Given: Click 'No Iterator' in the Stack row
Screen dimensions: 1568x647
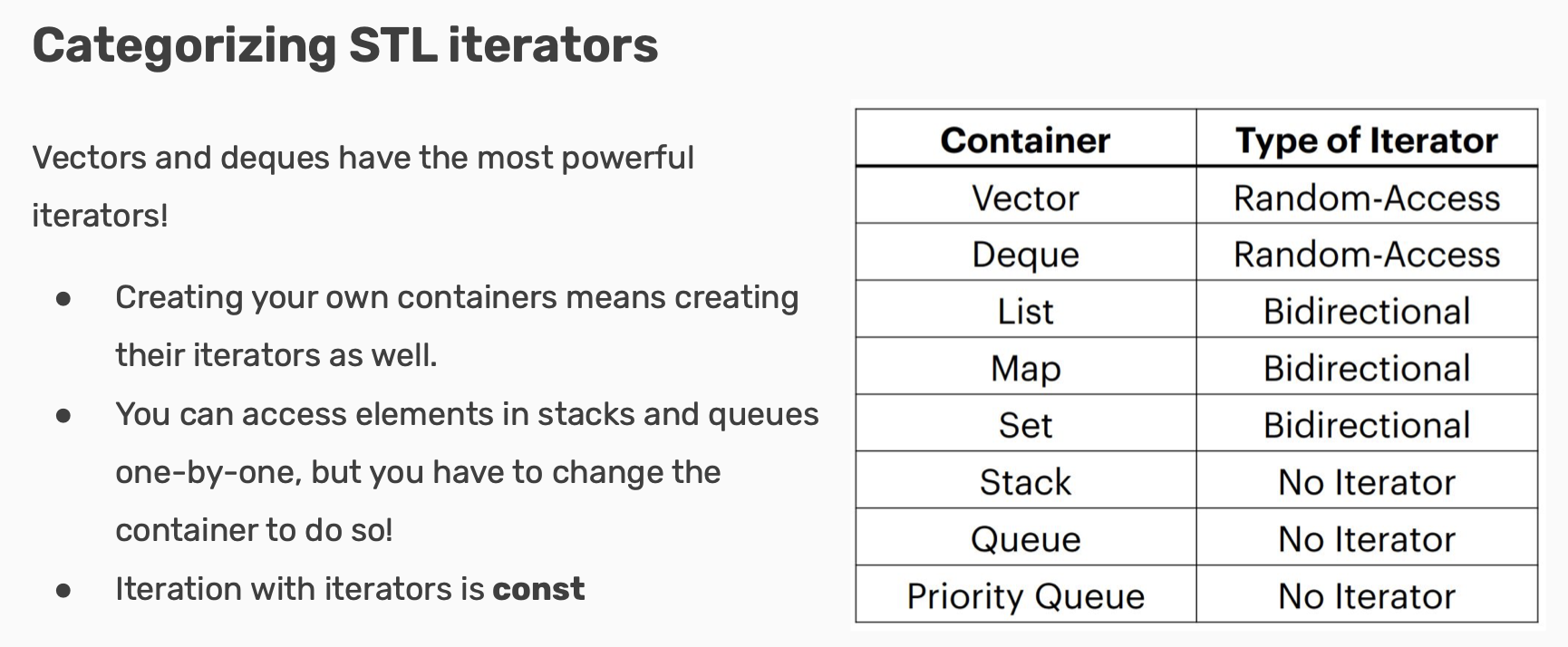Looking at the screenshot, I should [x=1366, y=483].
